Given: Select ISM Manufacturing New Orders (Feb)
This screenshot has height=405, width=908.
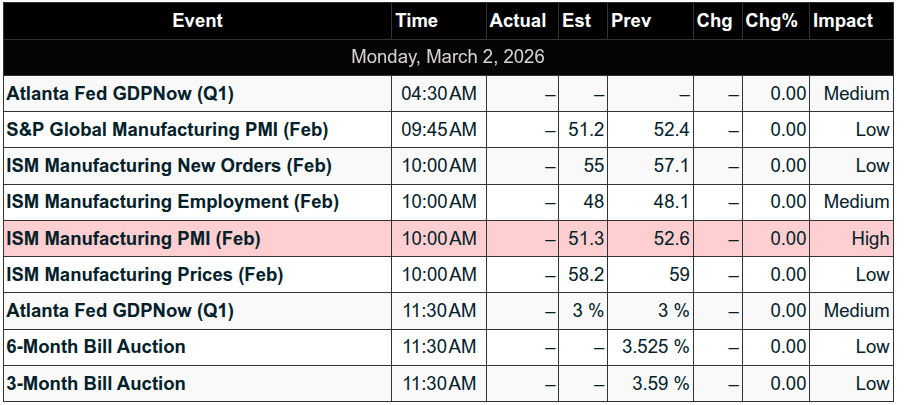Looking at the screenshot, I should (x=169, y=166).
